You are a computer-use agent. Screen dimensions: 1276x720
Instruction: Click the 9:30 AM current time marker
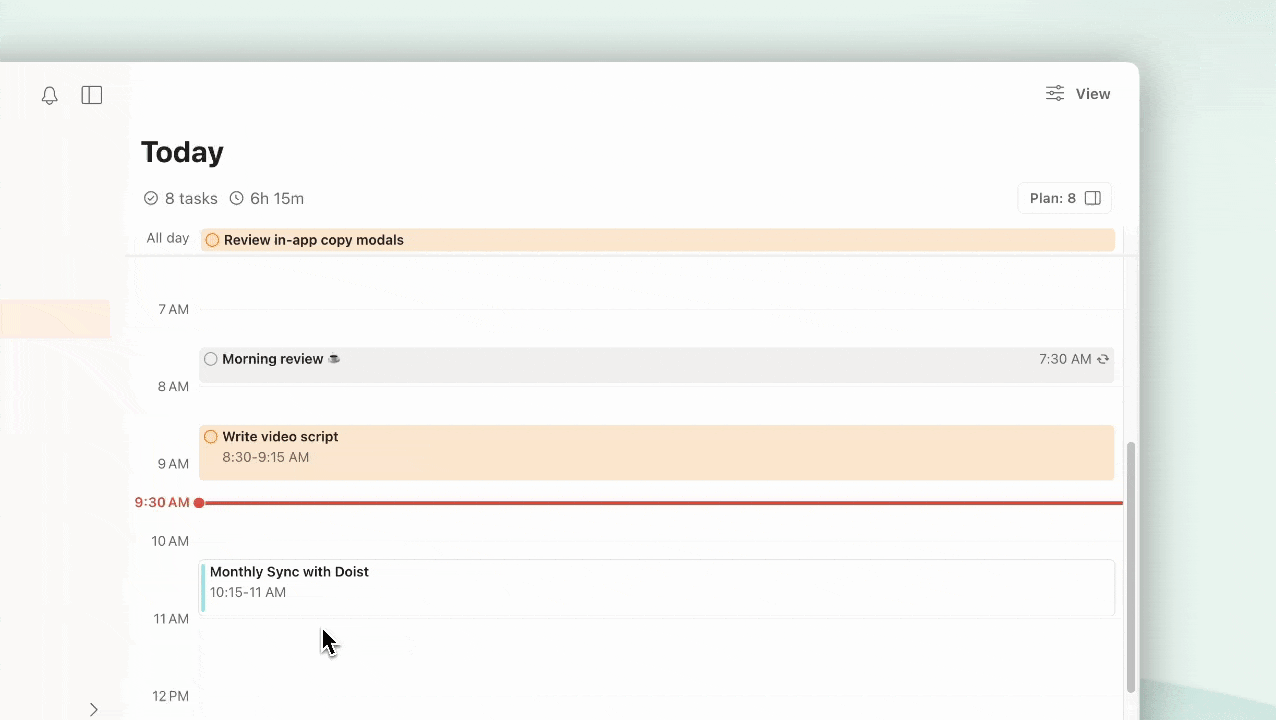click(x=162, y=502)
